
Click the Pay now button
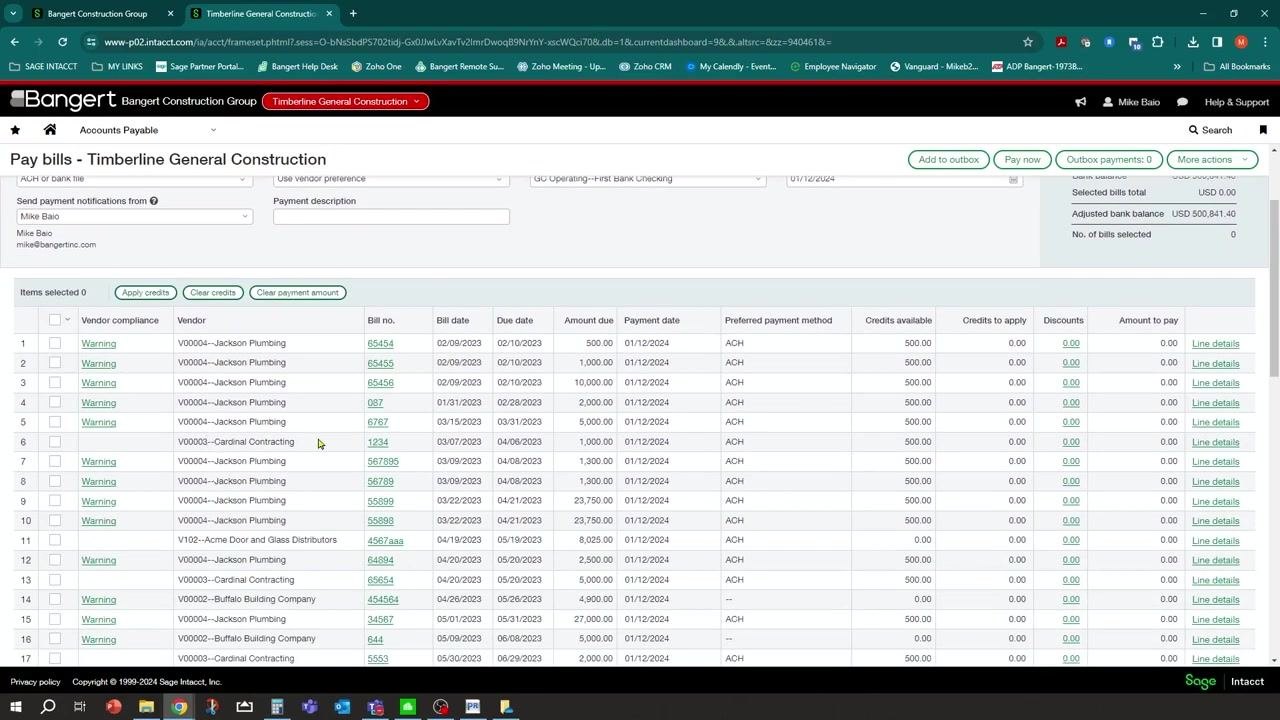[x=1022, y=160]
